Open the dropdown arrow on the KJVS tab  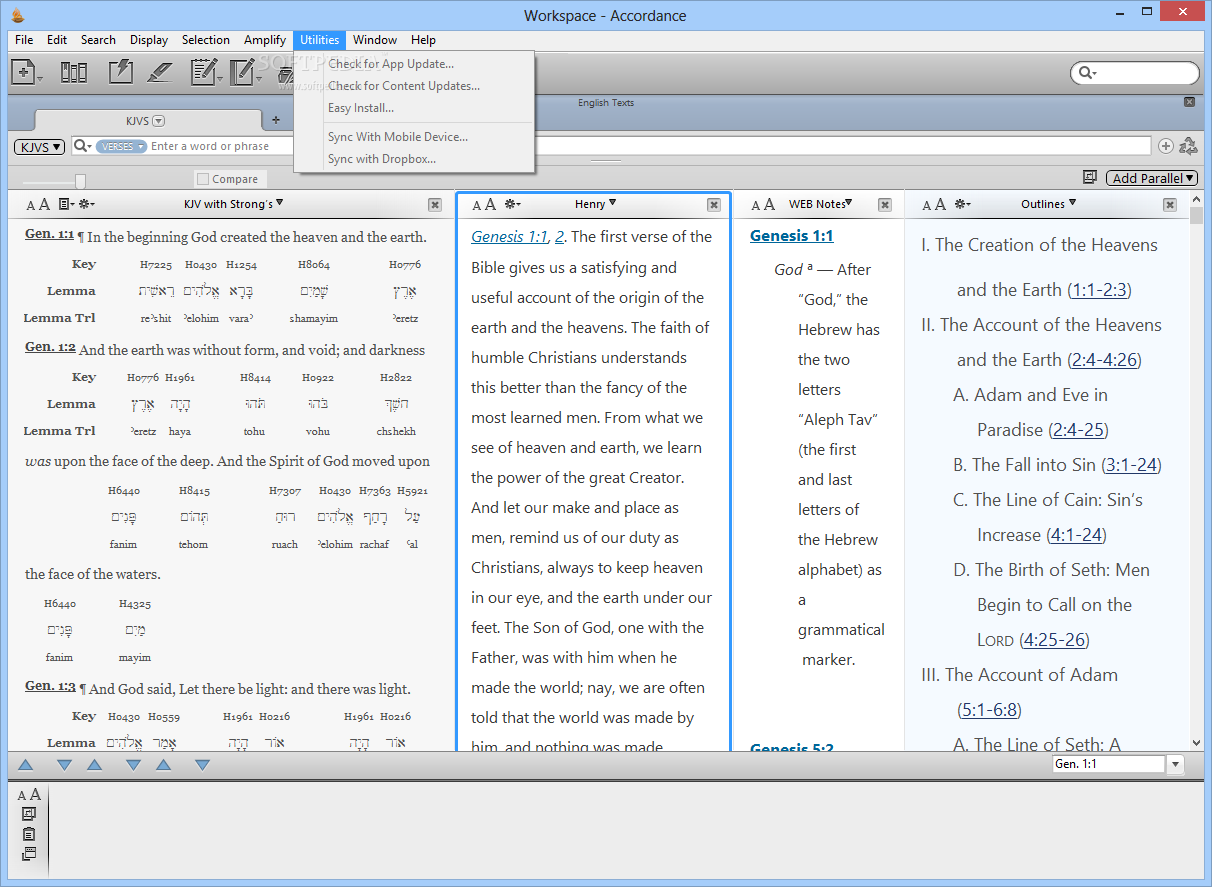(x=159, y=121)
